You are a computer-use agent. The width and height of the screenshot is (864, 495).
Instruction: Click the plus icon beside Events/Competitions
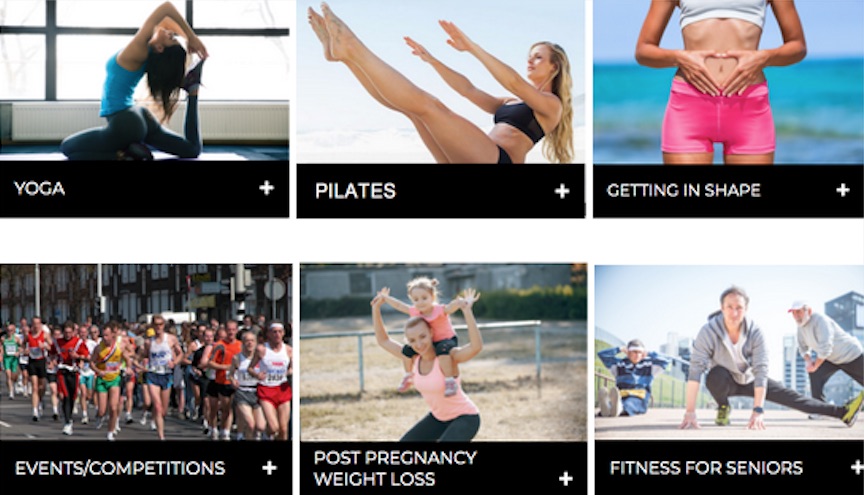coord(269,468)
